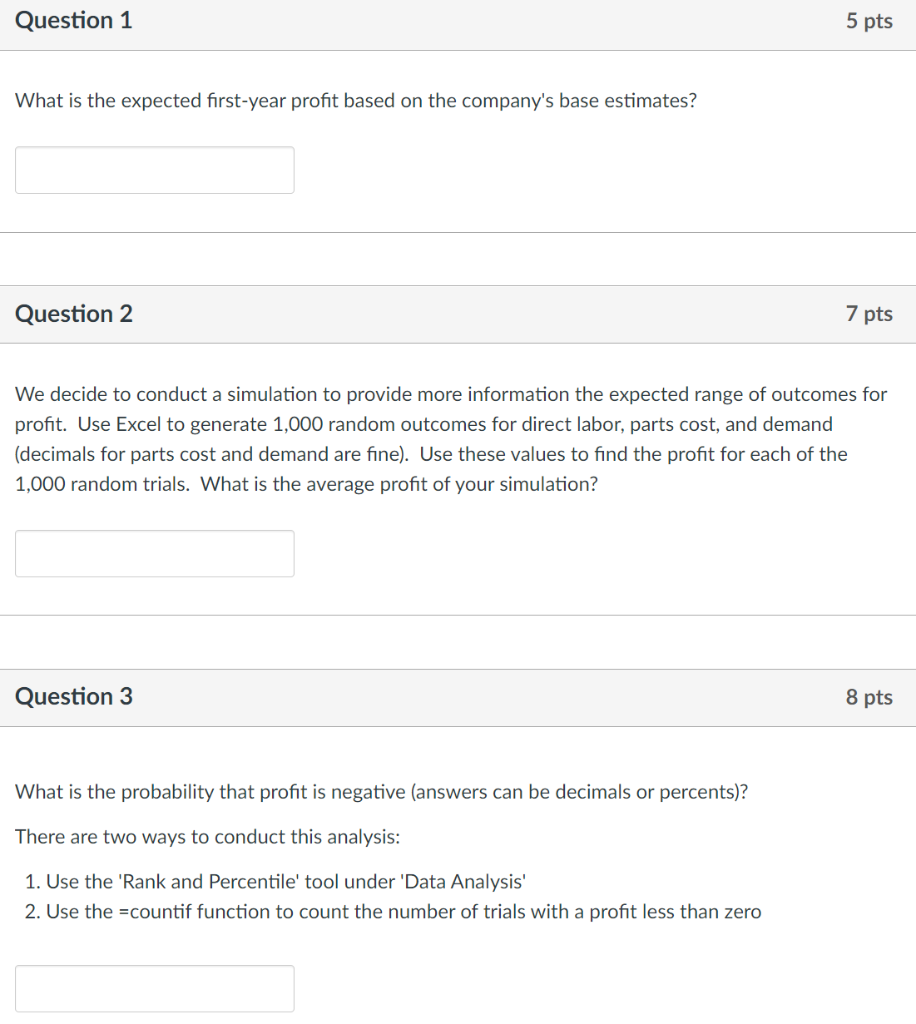Click the answer field for Question 3
The height and width of the screenshot is (1024, 916).
pos(154,988)
